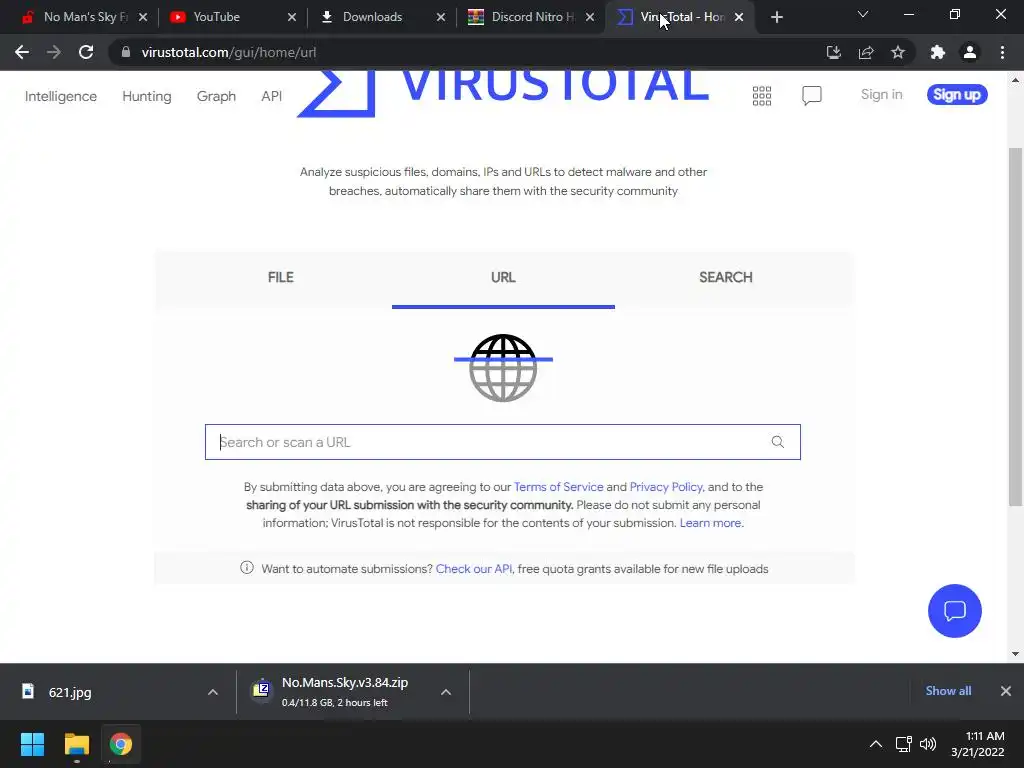Select the SEARCH tab

(726, 278)
